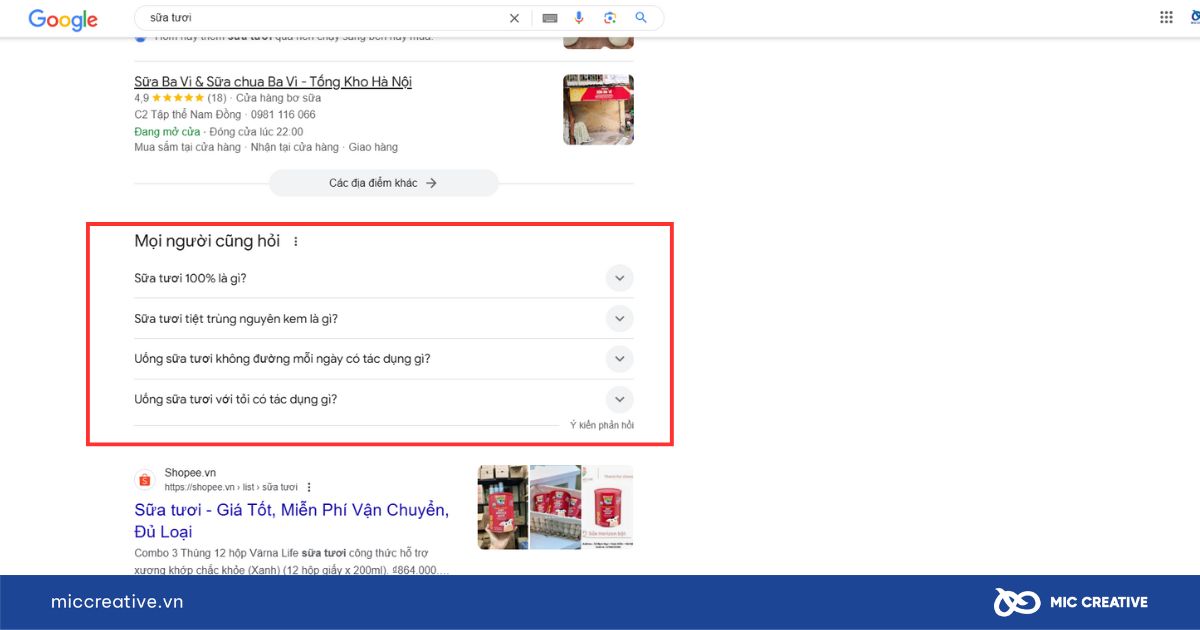The height and width of the screenshot is (630, 1200).
Task: Expand Uống sữa tươi với tỏi question
Action: click(384, 399)
